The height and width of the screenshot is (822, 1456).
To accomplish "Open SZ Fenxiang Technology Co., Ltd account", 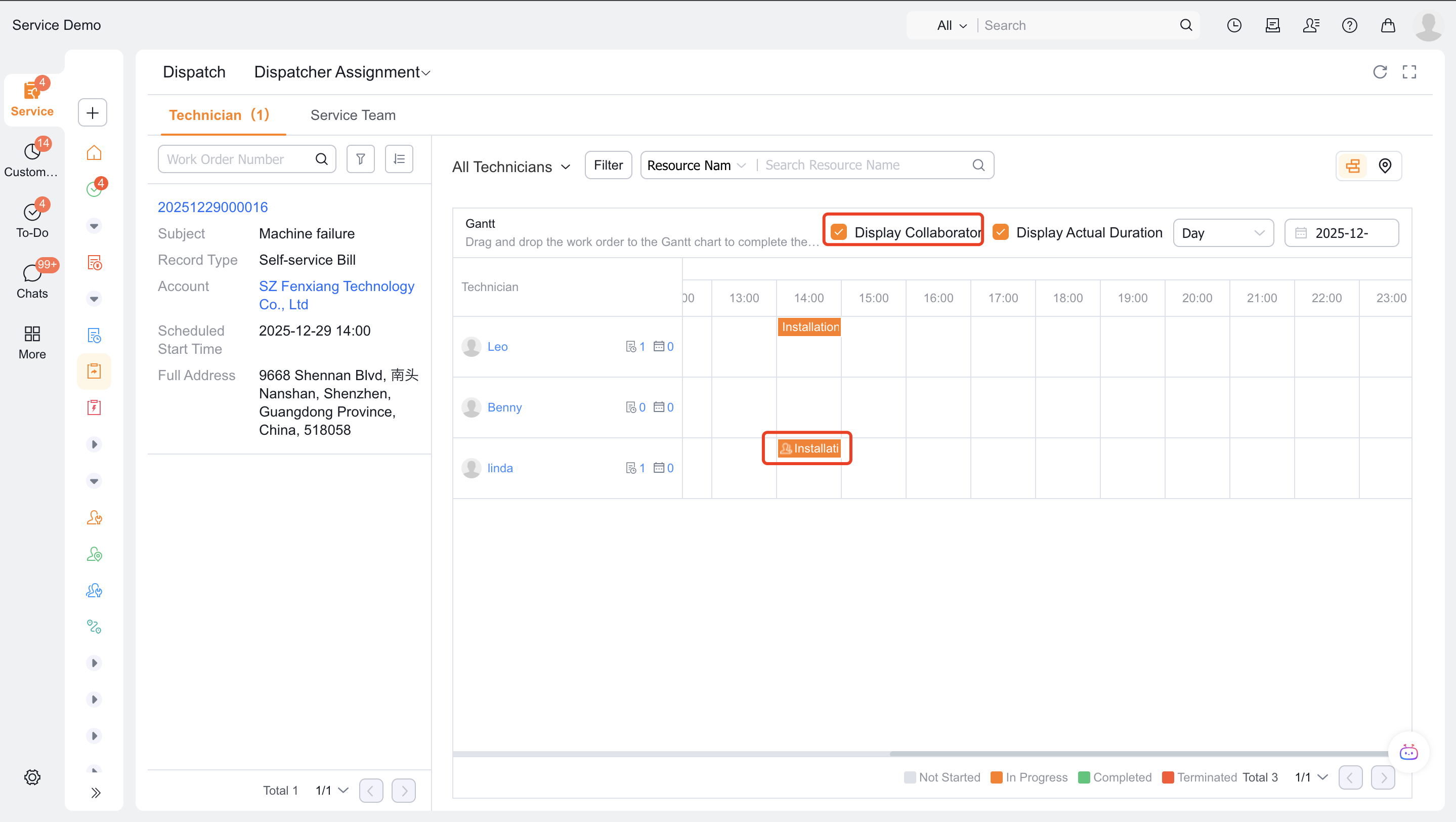I will 337,295.
